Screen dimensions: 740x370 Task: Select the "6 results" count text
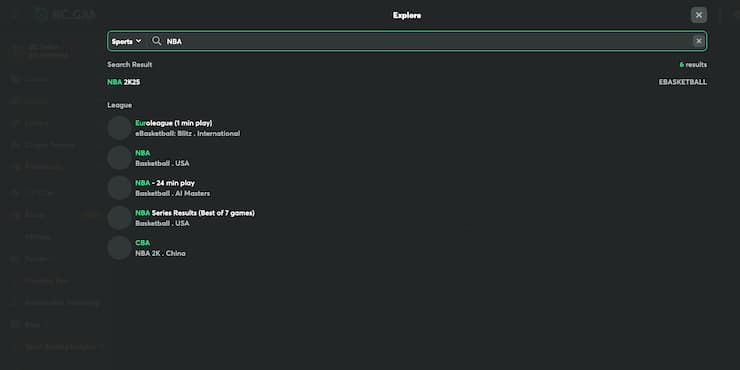click(693, 65)
